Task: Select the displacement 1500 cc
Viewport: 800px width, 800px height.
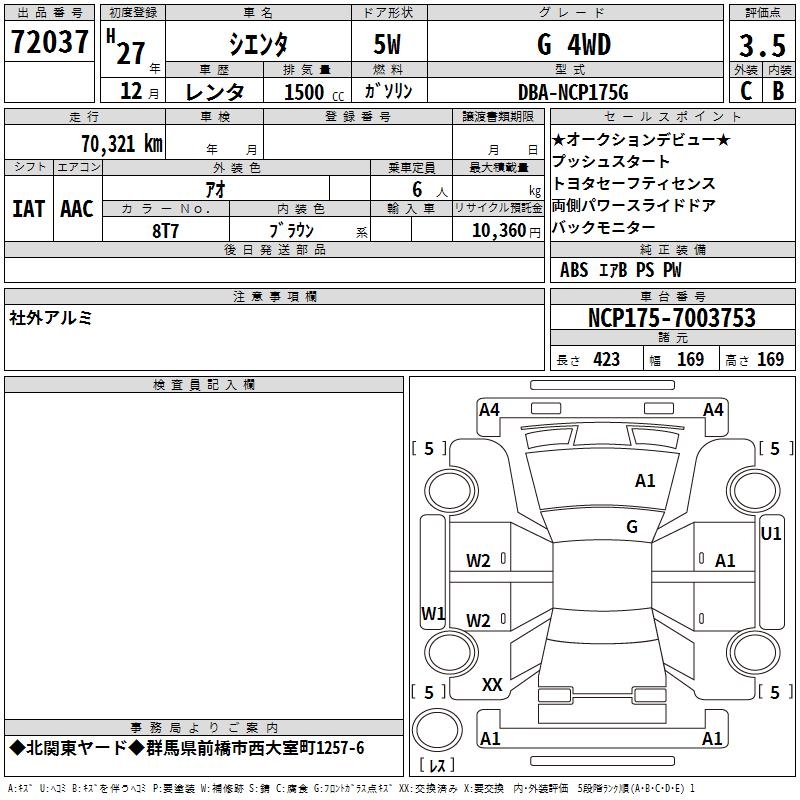Action: pos(314,92)
